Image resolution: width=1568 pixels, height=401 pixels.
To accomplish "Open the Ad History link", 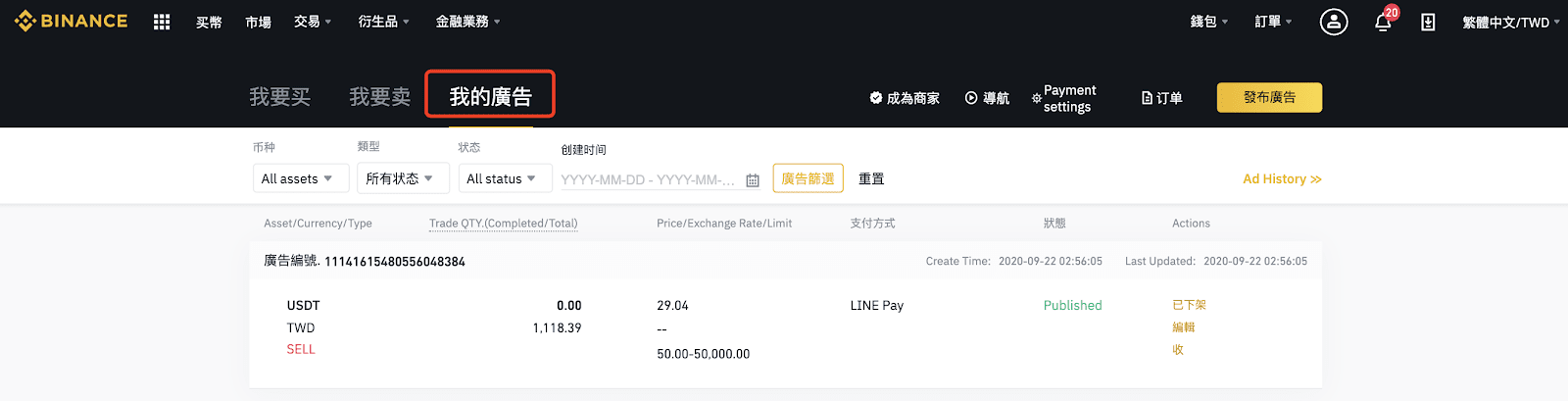I will [1282, 178].
